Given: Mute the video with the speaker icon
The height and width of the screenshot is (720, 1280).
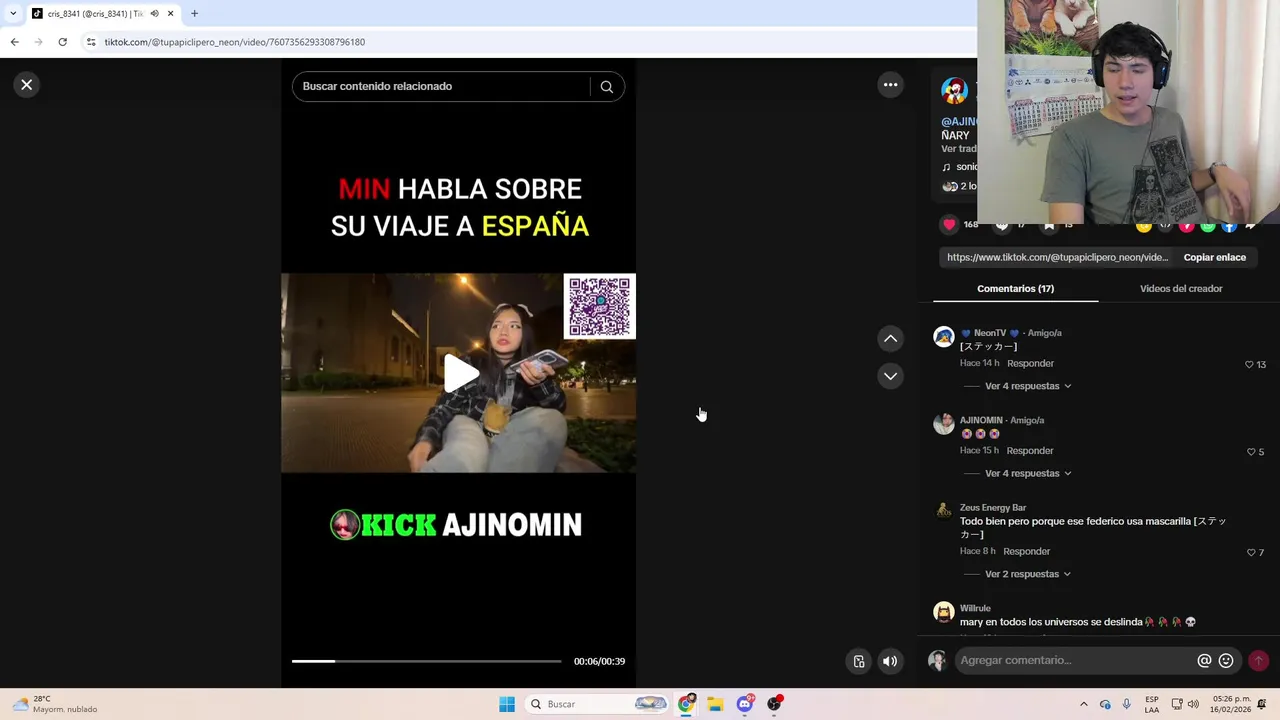Looking at the screenshot, I should [x=889, y=661].
